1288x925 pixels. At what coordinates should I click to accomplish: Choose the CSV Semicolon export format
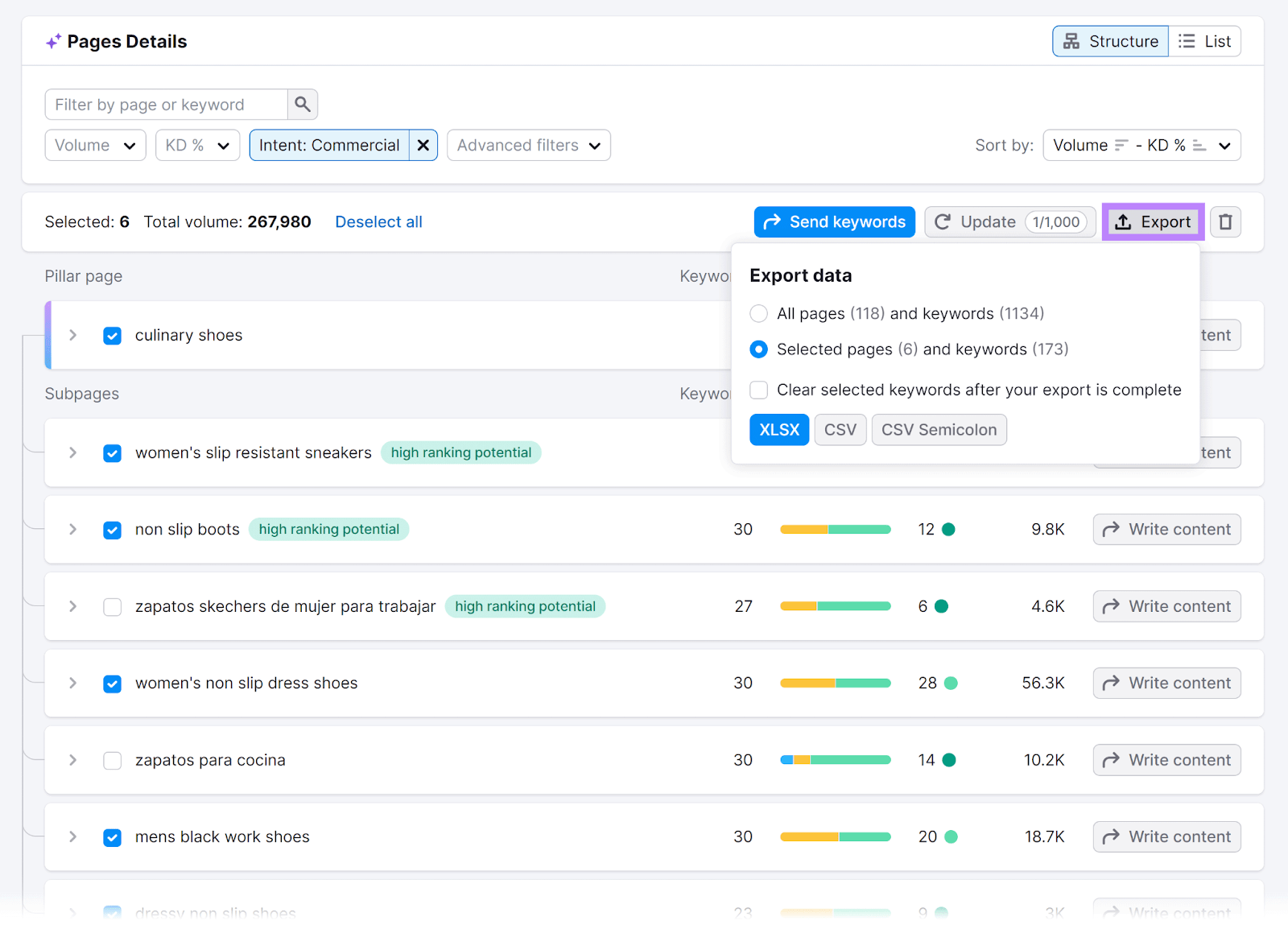[x=939, y=430]
